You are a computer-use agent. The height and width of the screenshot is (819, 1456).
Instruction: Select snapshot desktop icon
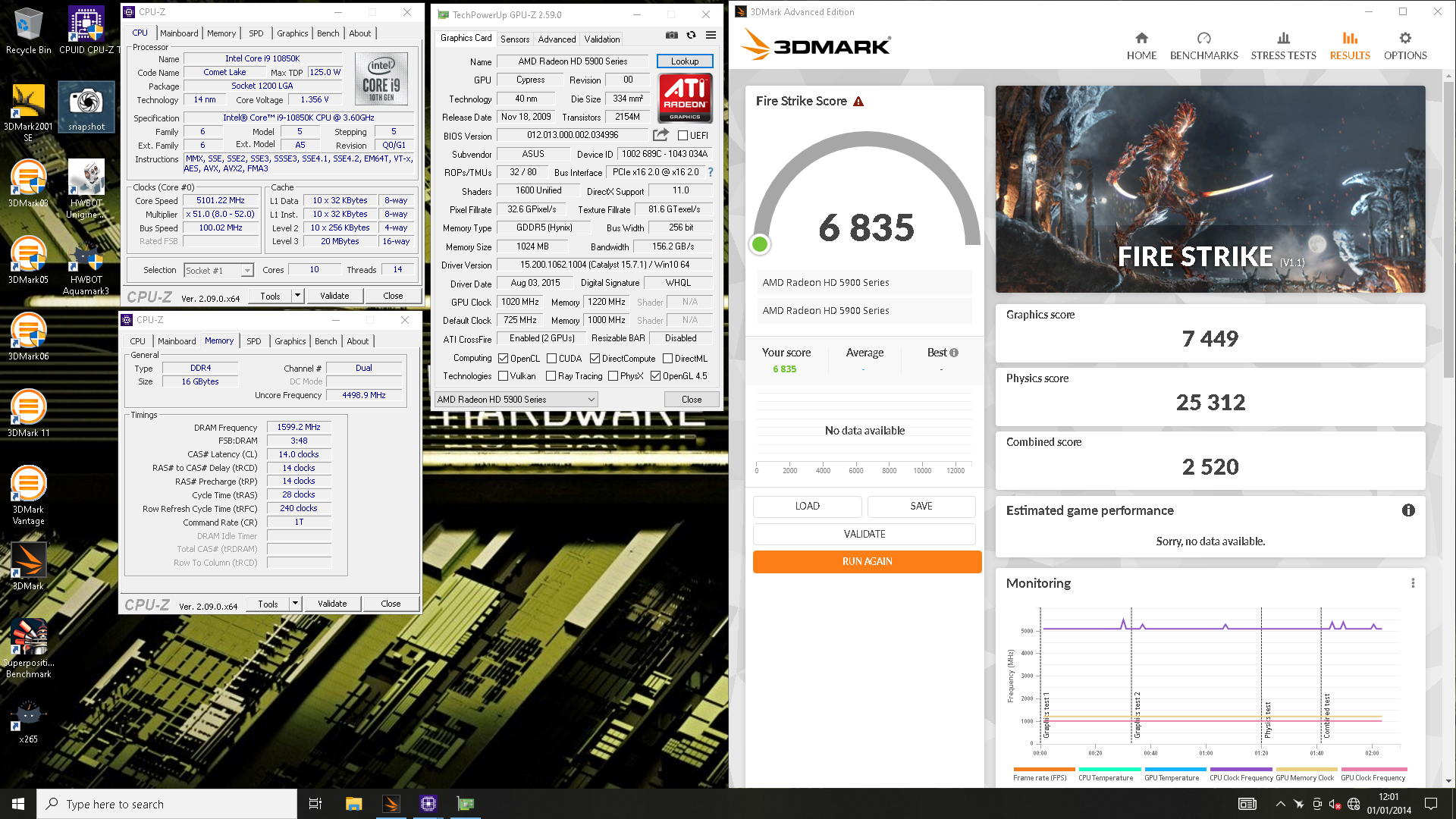[x=86, y=108]
